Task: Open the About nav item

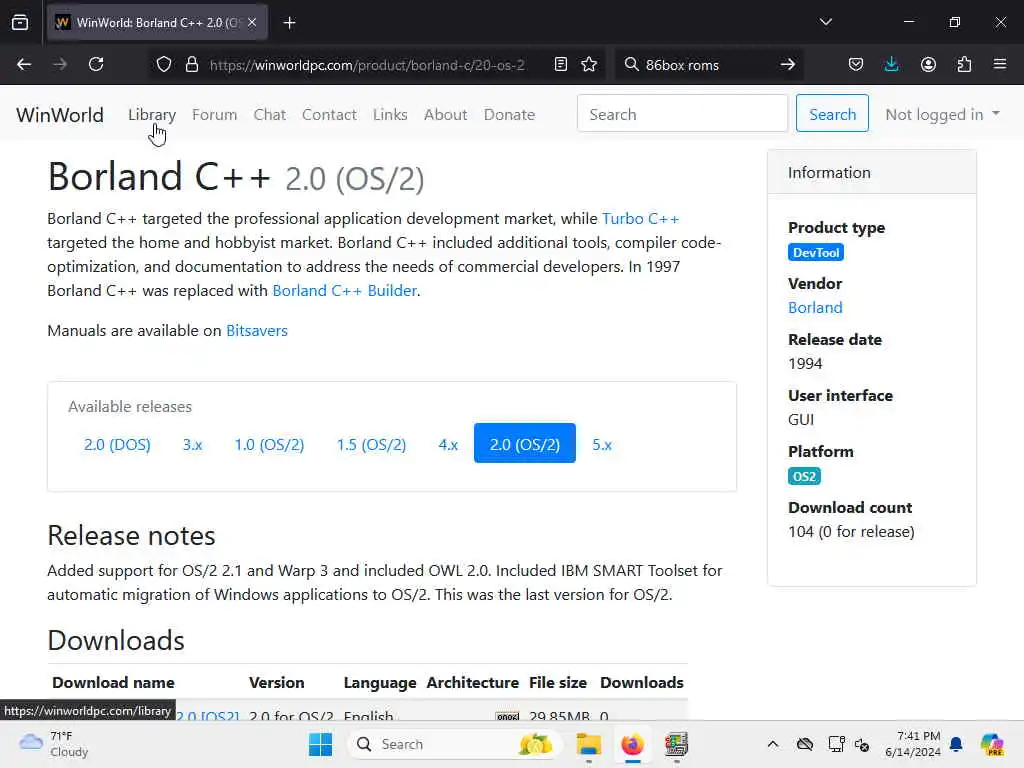Action: point(445,115)
